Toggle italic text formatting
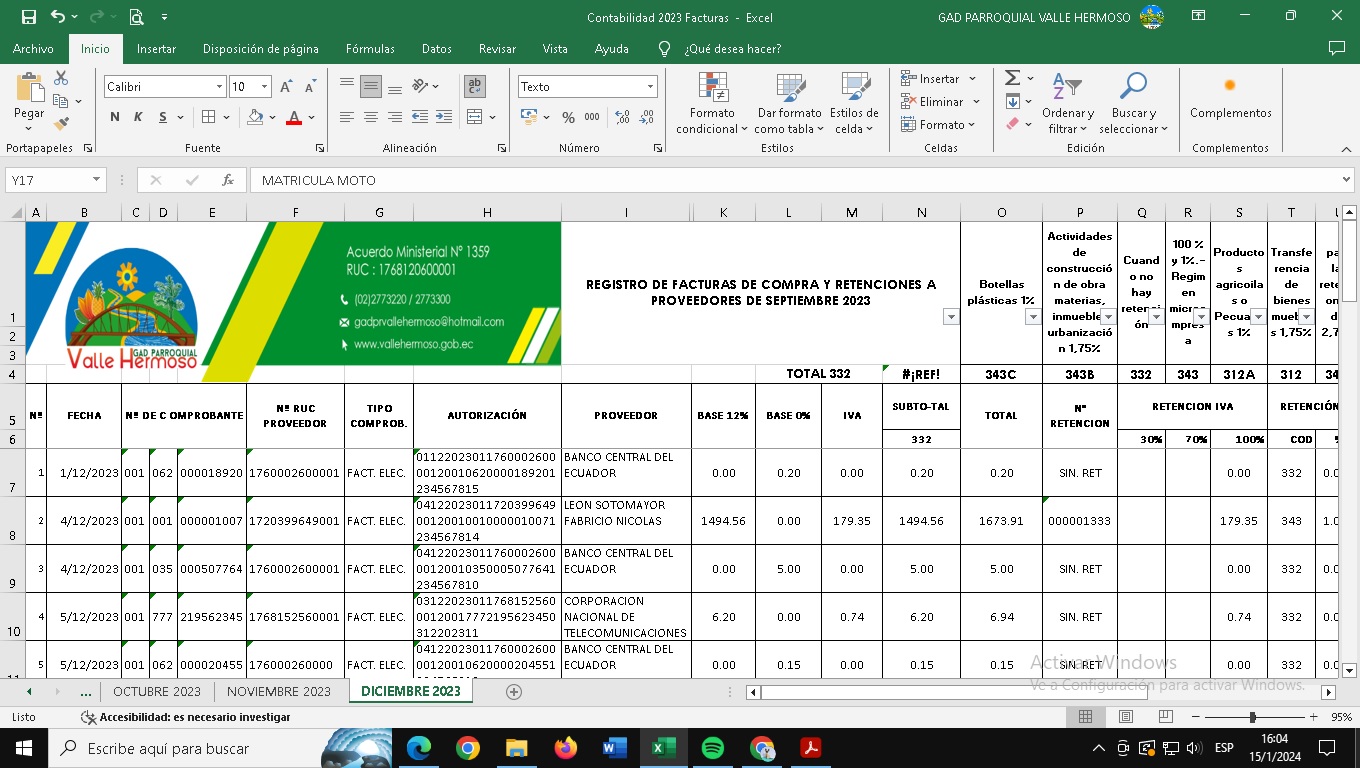1360x768 pixels. (138, 117)
